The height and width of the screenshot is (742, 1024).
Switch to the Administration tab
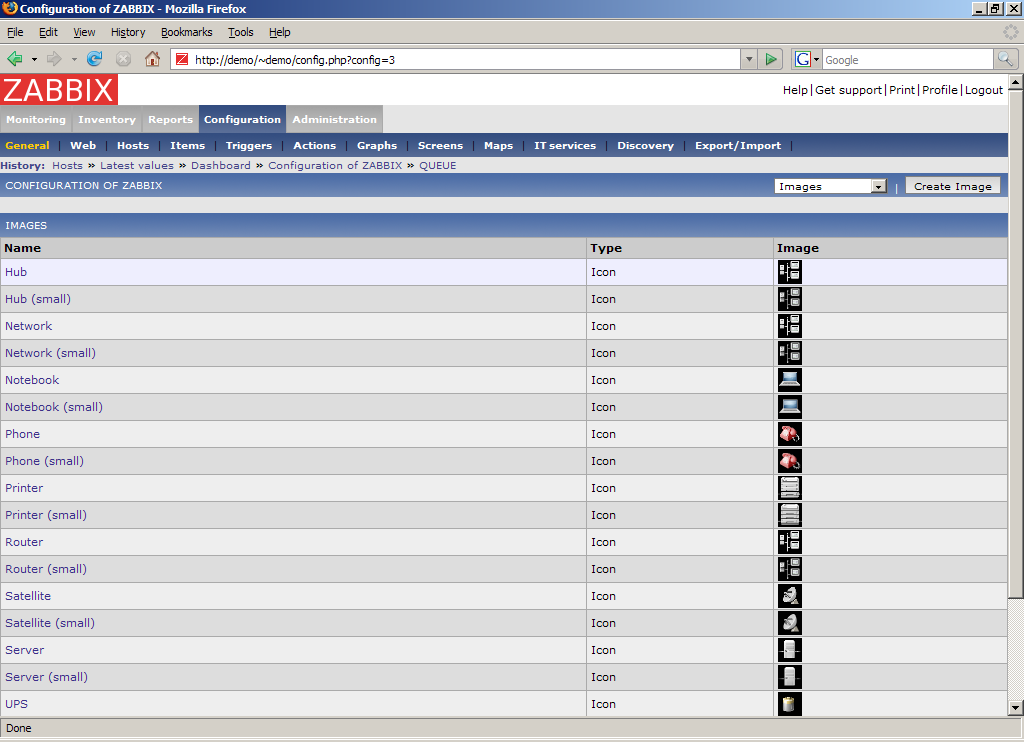pyautogui.click(x=334, y=120)
